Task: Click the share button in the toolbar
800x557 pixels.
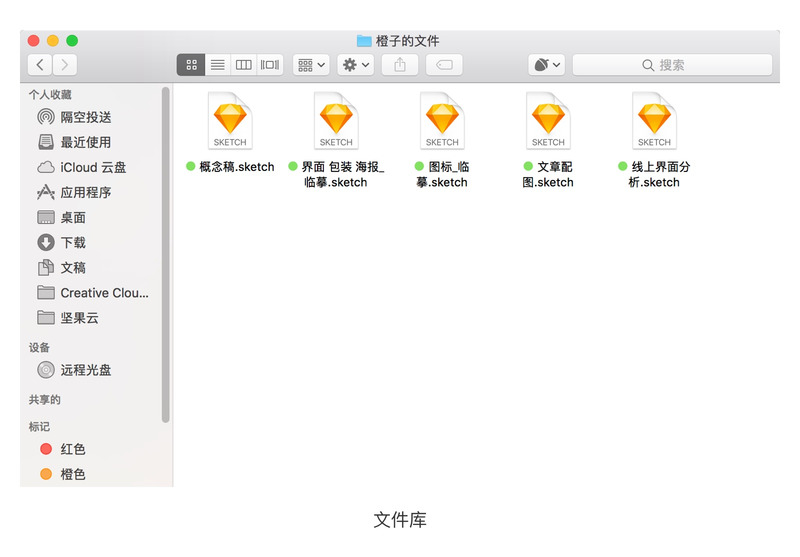Action: (400, 65)
